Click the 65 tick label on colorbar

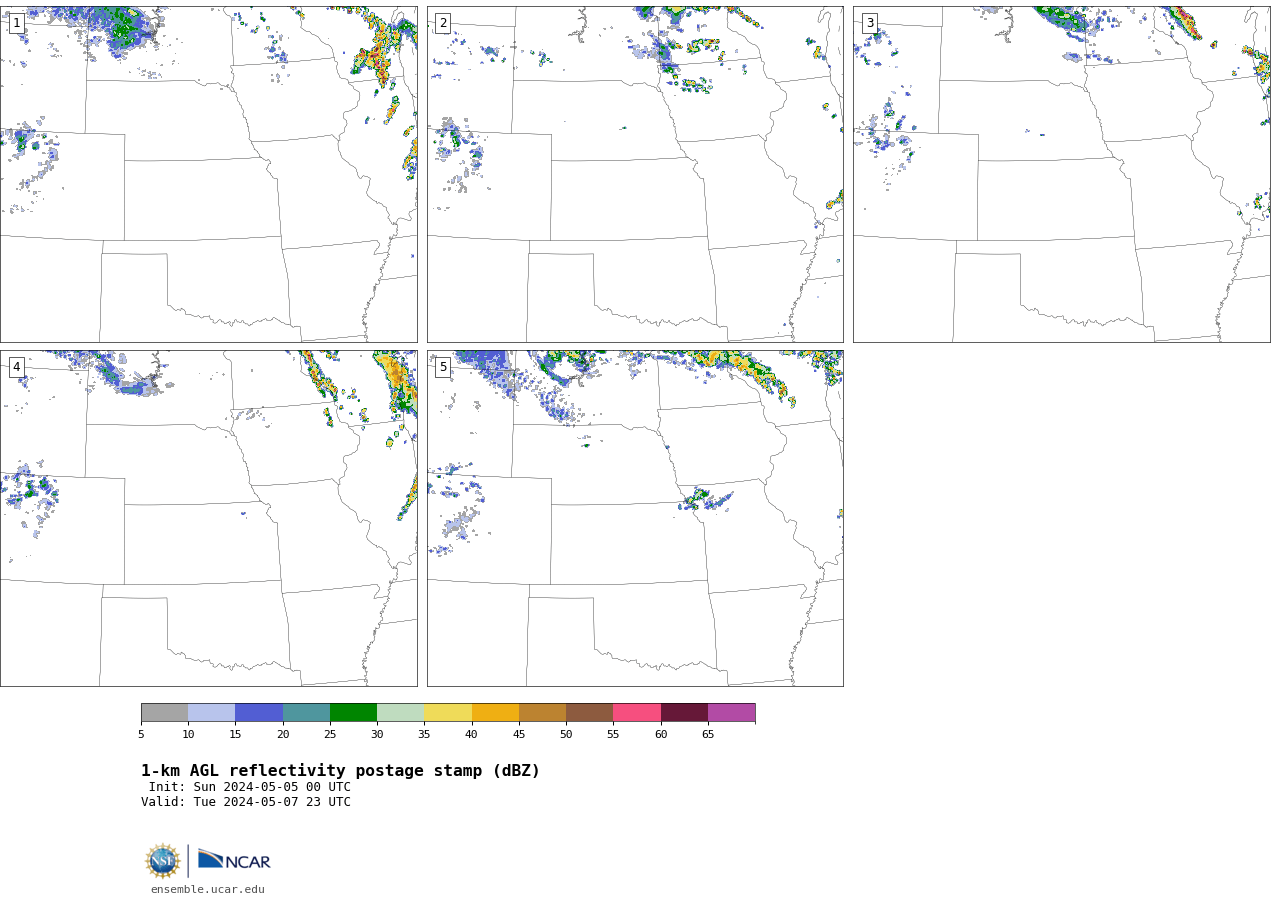(x=708, y=735)
